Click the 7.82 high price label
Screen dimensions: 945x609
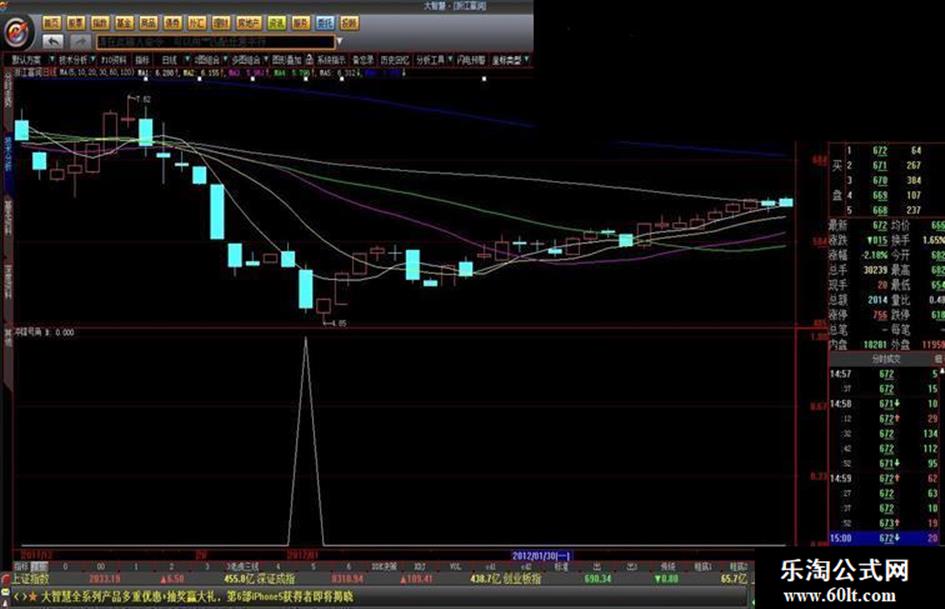pos(143,99)
